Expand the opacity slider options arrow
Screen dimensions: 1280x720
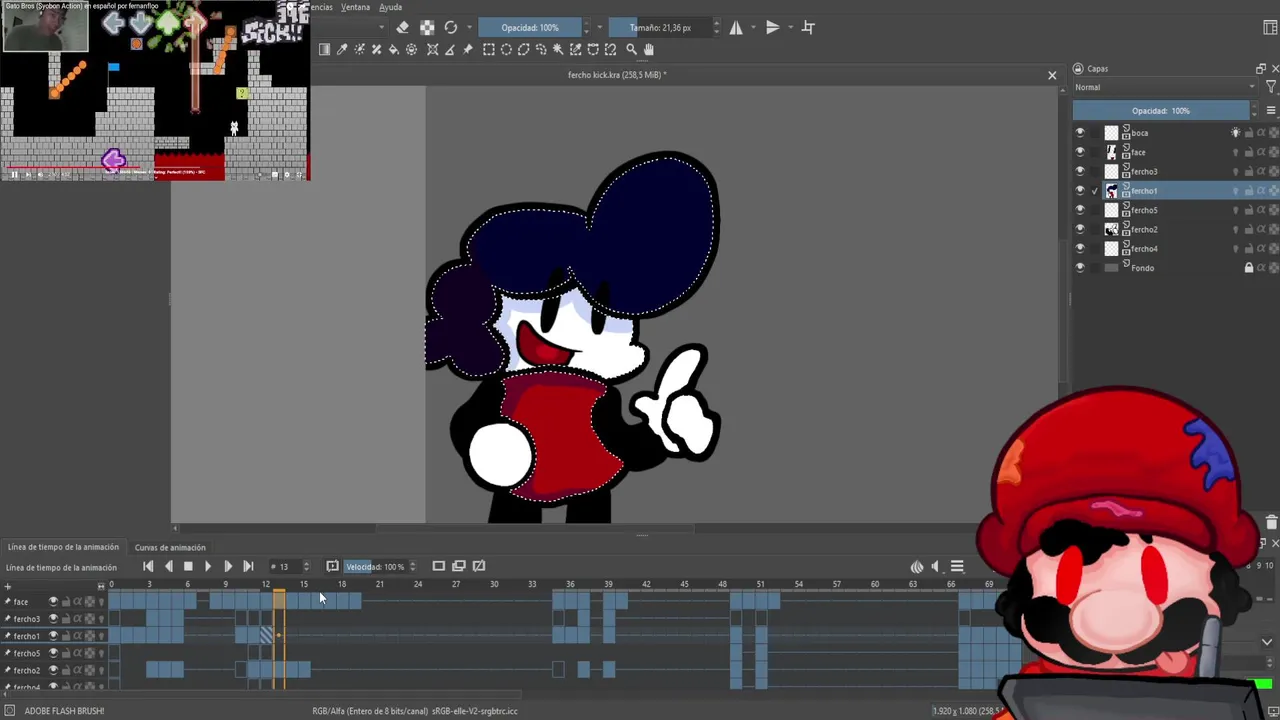click(599, 28)
